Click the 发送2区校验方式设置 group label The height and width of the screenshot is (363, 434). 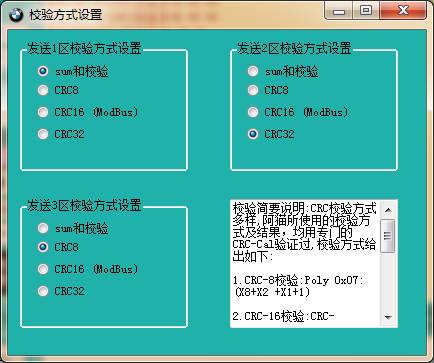click(x=294, y=49)
